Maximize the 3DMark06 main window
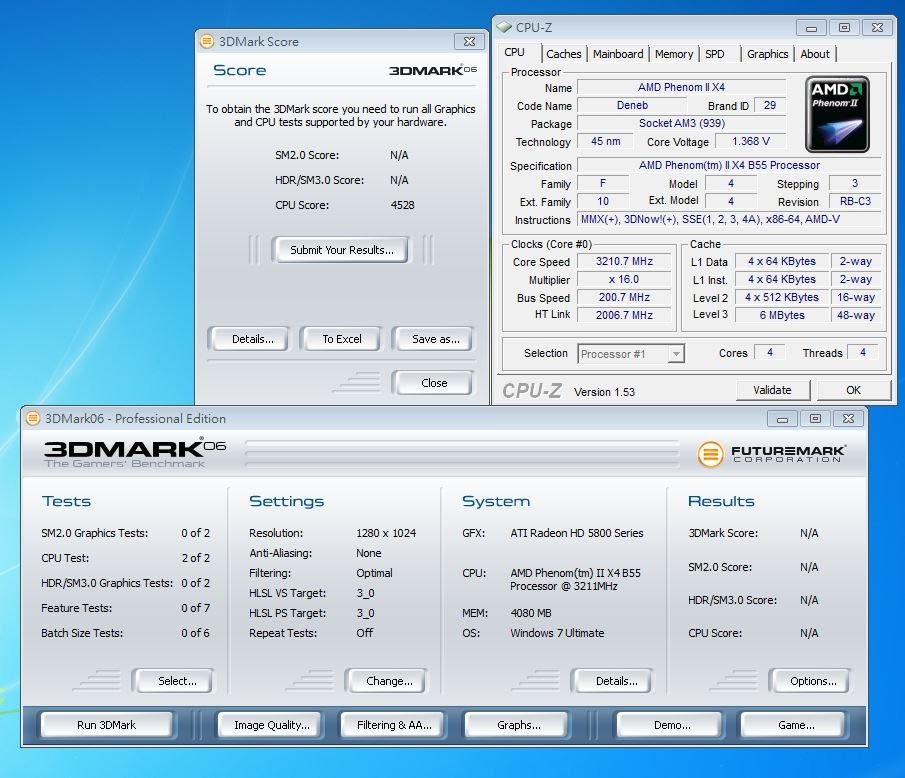Screen dimensions: 905x778 coord(815,419)
